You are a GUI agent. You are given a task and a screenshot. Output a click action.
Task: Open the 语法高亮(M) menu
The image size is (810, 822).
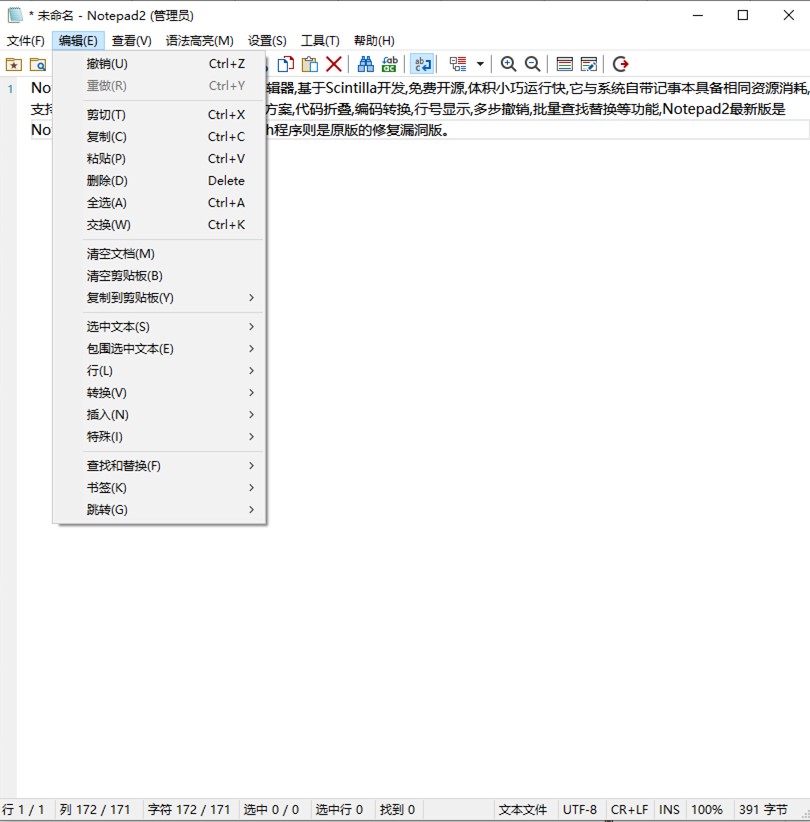[199, 41]
